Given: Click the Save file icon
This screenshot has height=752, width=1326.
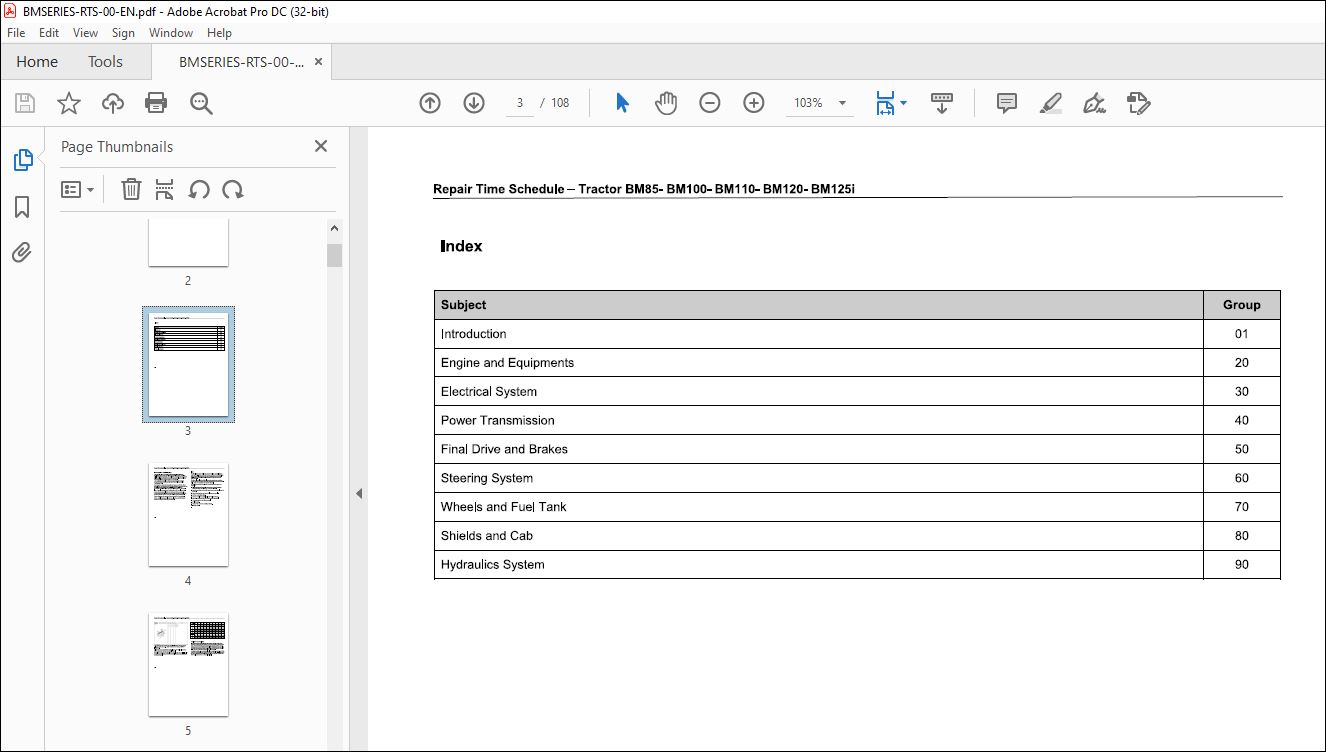Looking at the screenshot, I should point(25,103).
